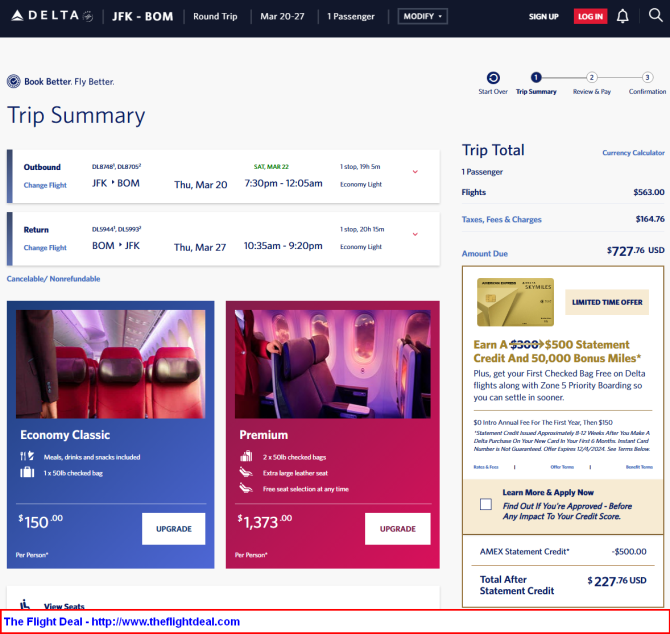Click the Start Over circular arrow icon

click(x=493, y=78)
